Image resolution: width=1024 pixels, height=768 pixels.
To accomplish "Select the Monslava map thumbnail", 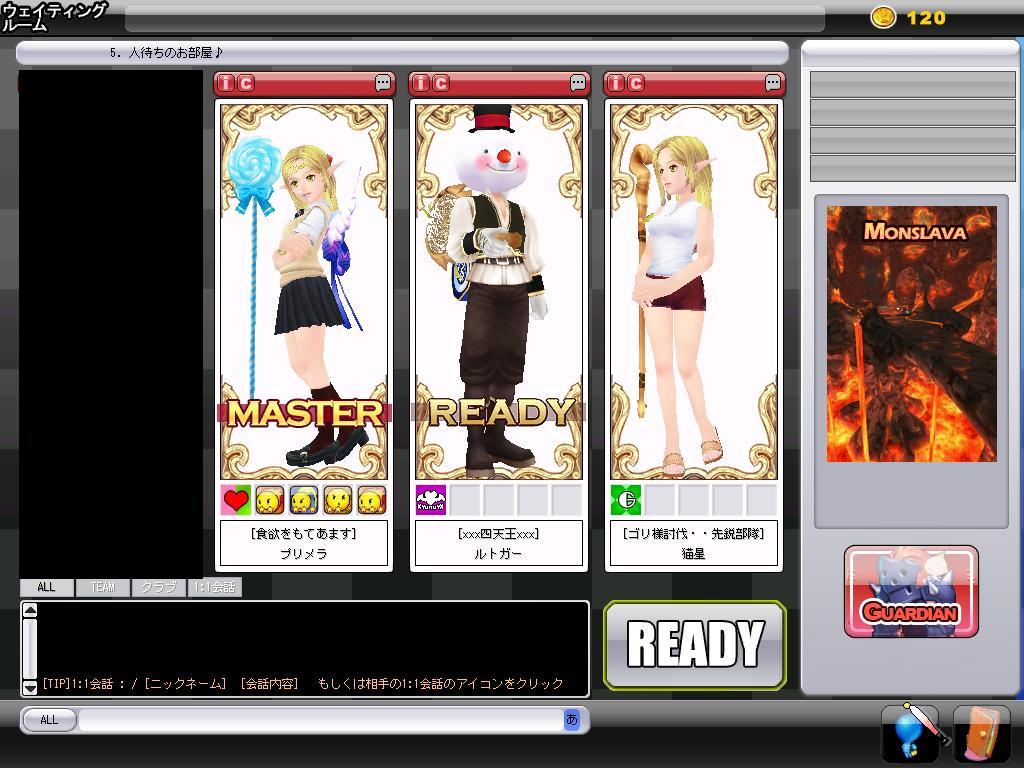I will [x=911, y=334].
